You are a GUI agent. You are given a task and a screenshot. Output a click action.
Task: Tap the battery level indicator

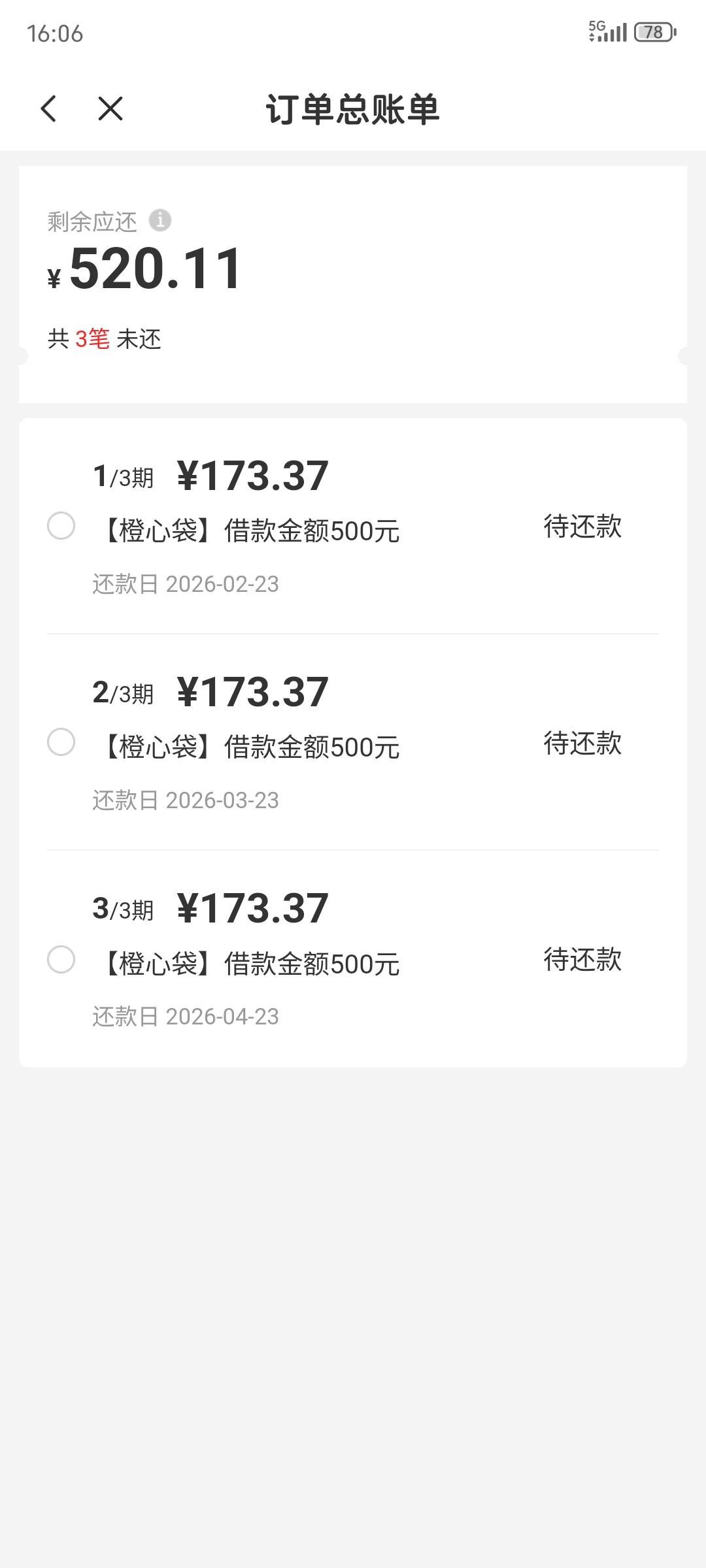(x=654, y=32)
